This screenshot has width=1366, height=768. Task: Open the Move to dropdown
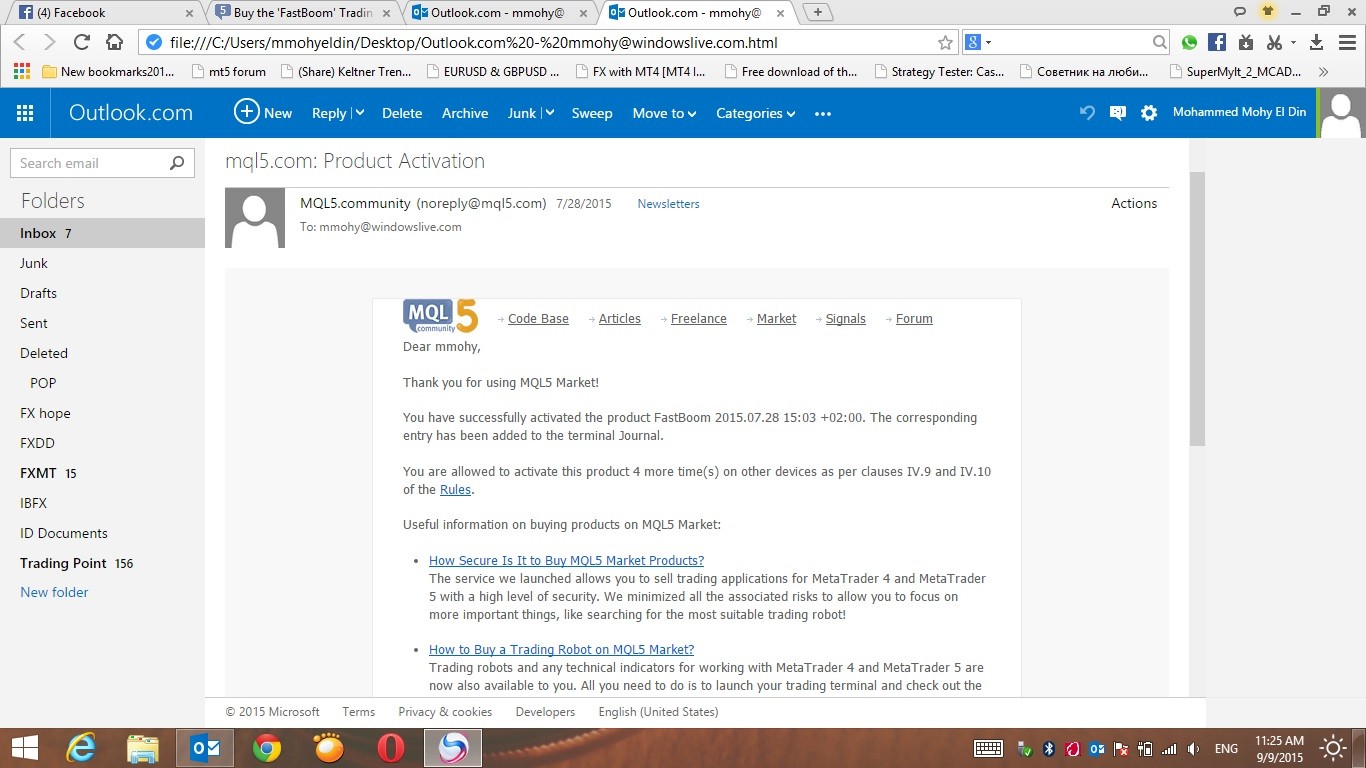coord(665,113)
